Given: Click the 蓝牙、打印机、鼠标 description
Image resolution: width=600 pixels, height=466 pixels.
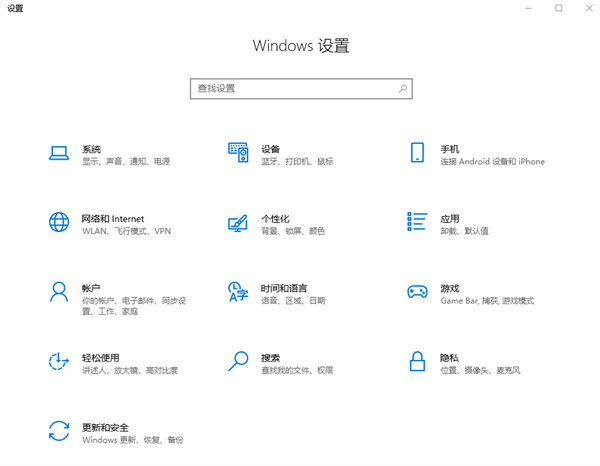Looking at the screenshot, I should tap(297, 161).
